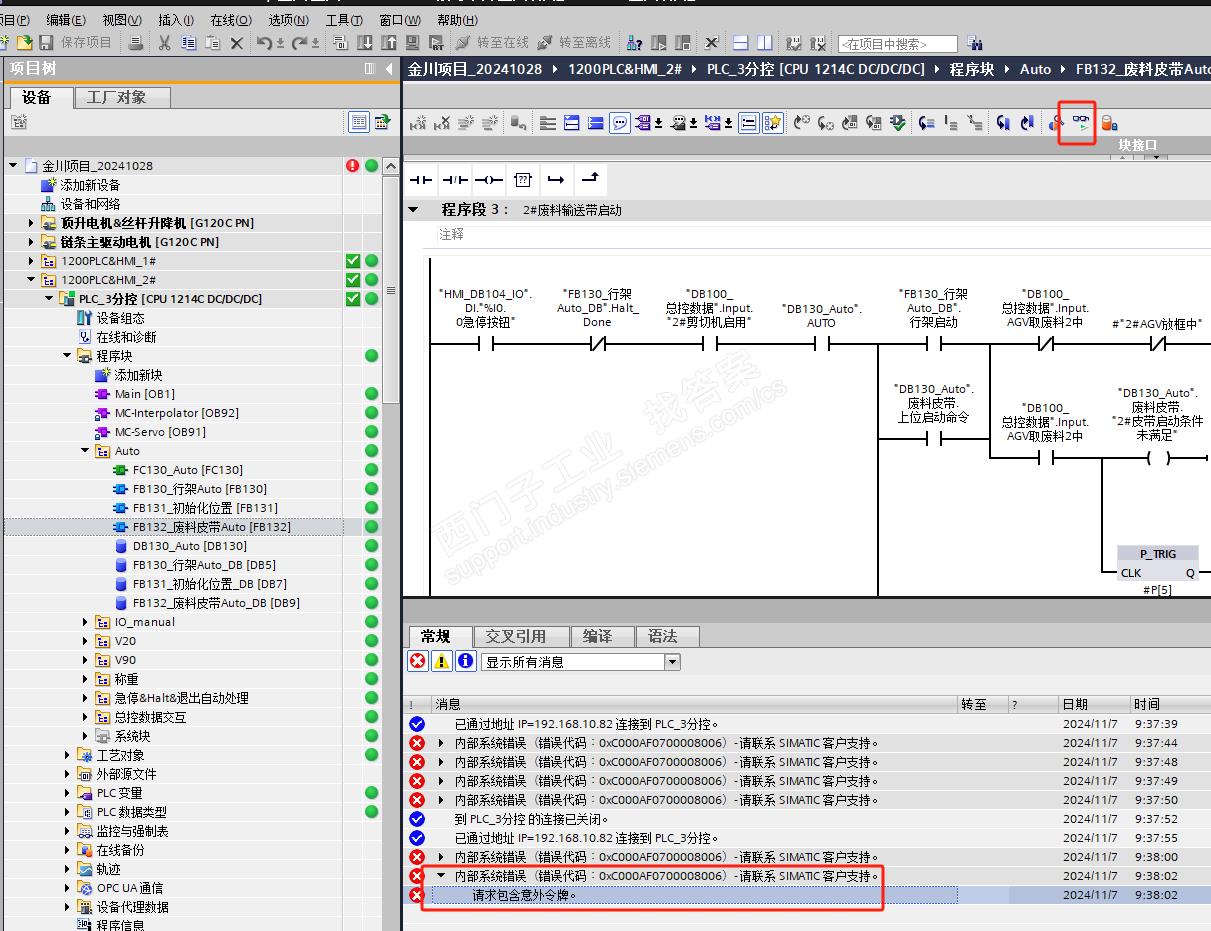Screen dimensions: 1211x931
Task: Open the 工具(T) menu
Action: tap(344, 20)
